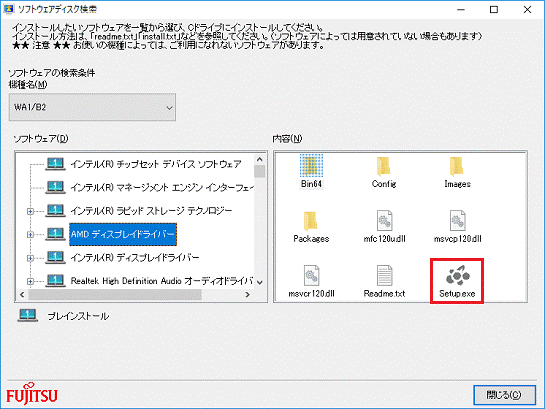545x409 pixels.
Task: Select the msvcp120.dll file icon
Action: [457, 221]
